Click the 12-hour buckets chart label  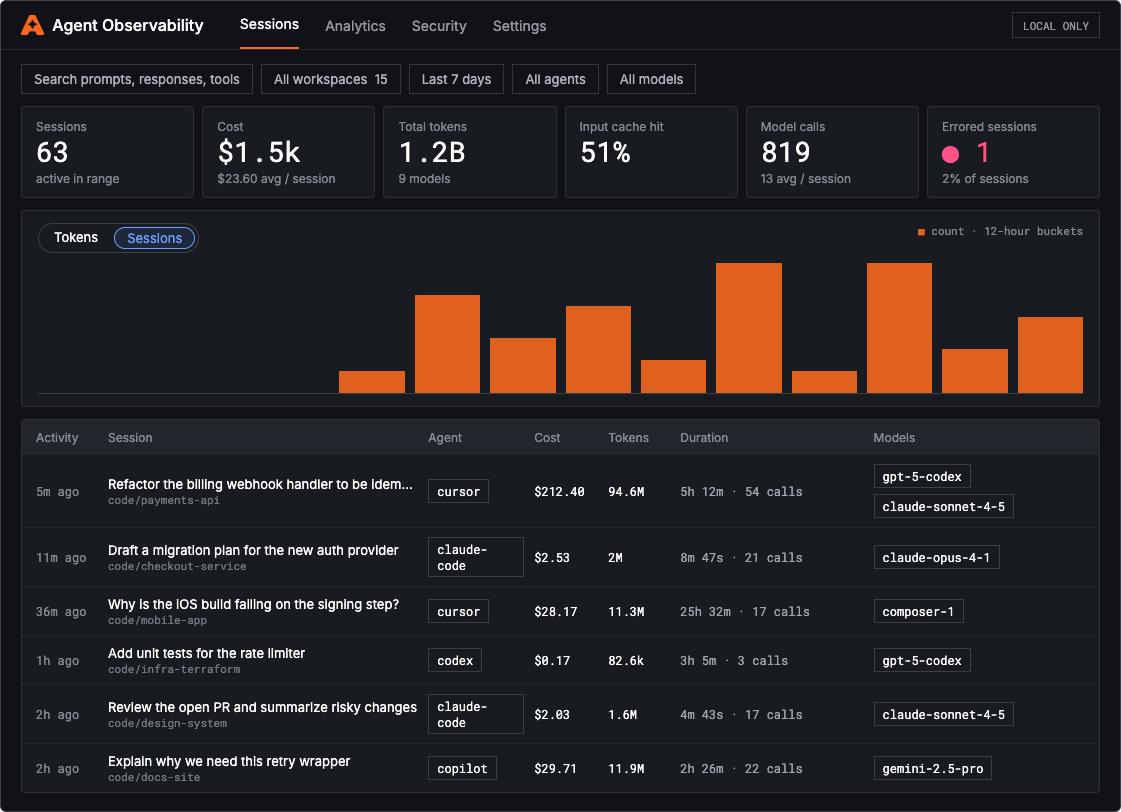1033,232
